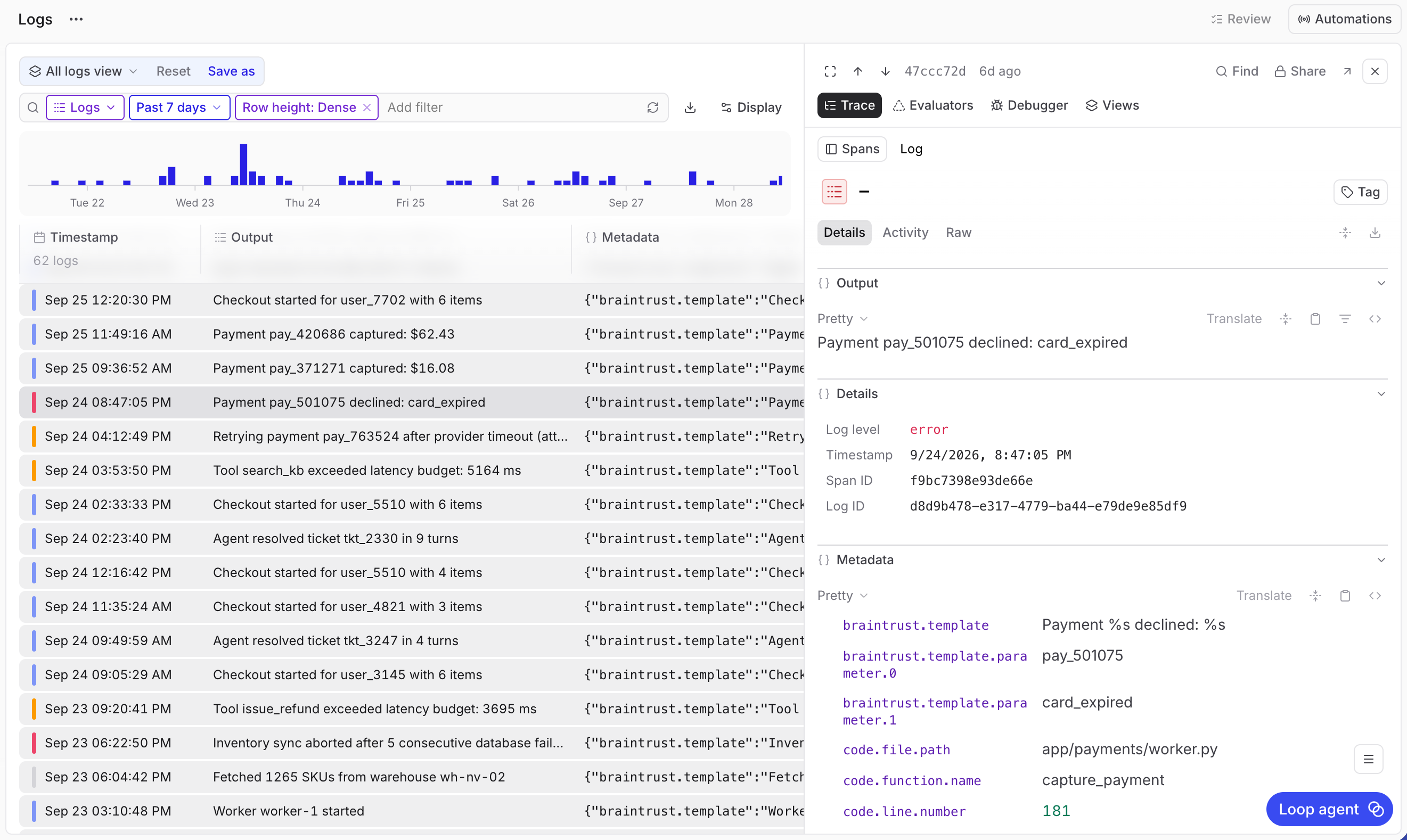This screenshot has width=1407, height=840.
Task: Collapse the Metadata section chevron
Action: click(x=1381, y=560)
